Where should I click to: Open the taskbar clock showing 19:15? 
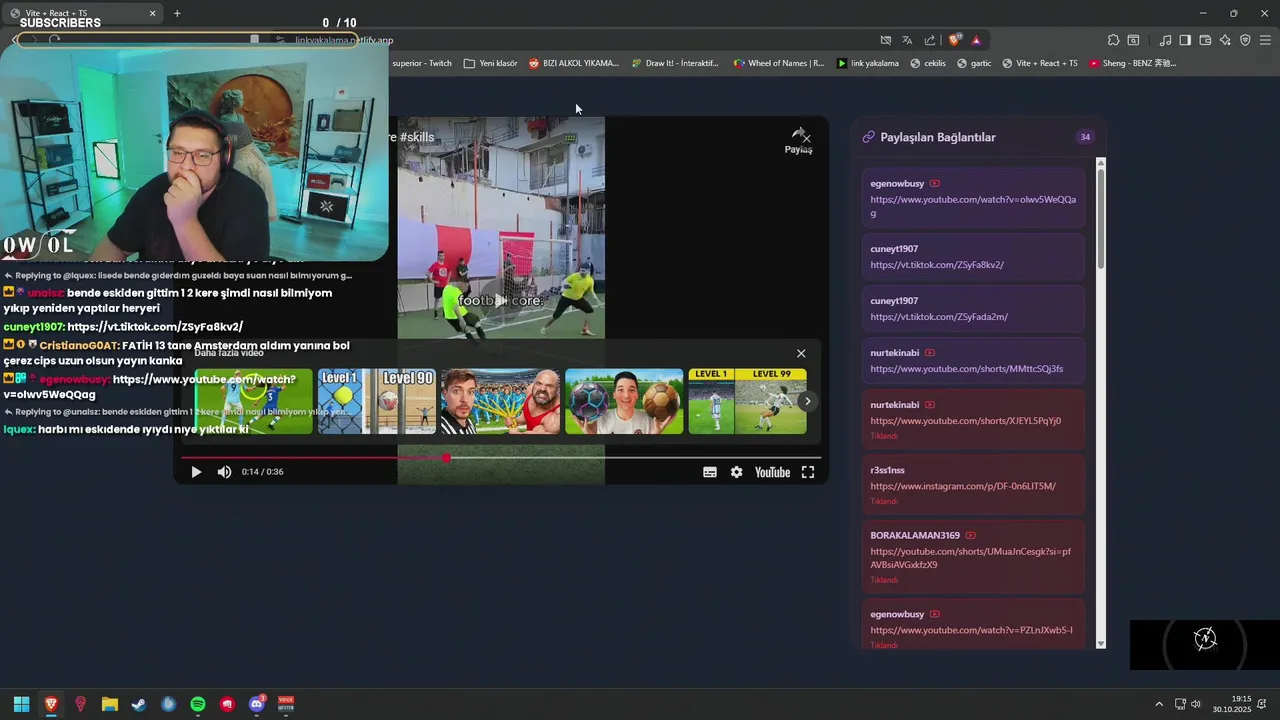pyautogui.click(x=1232, y=704)
